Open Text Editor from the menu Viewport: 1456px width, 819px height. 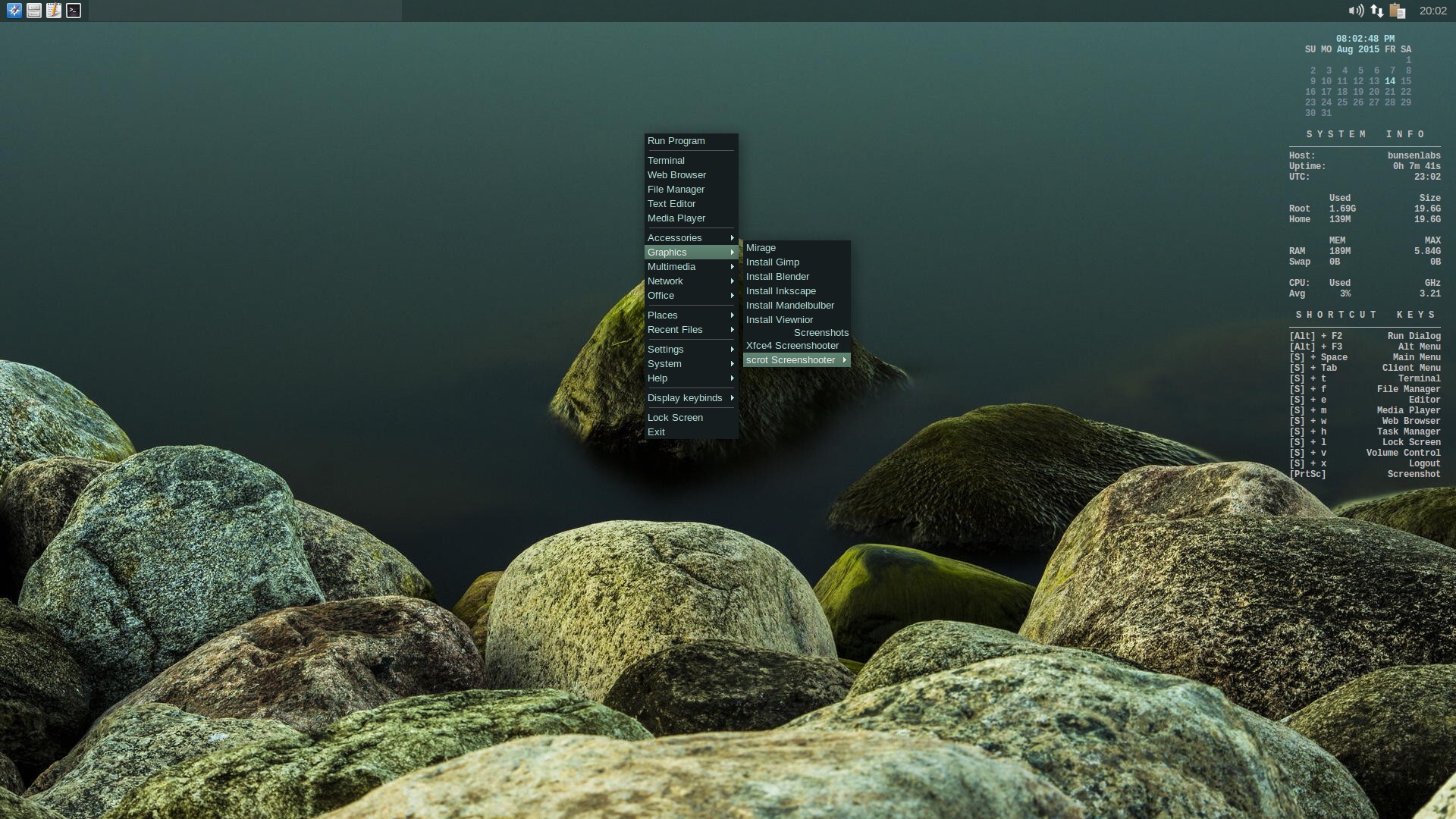pyautogui.click(x=691, y=204)
